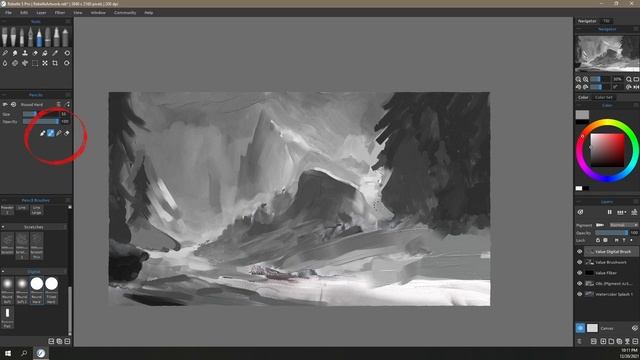Click the Navigator canvas preview thumbnail

tap(607, 53)
